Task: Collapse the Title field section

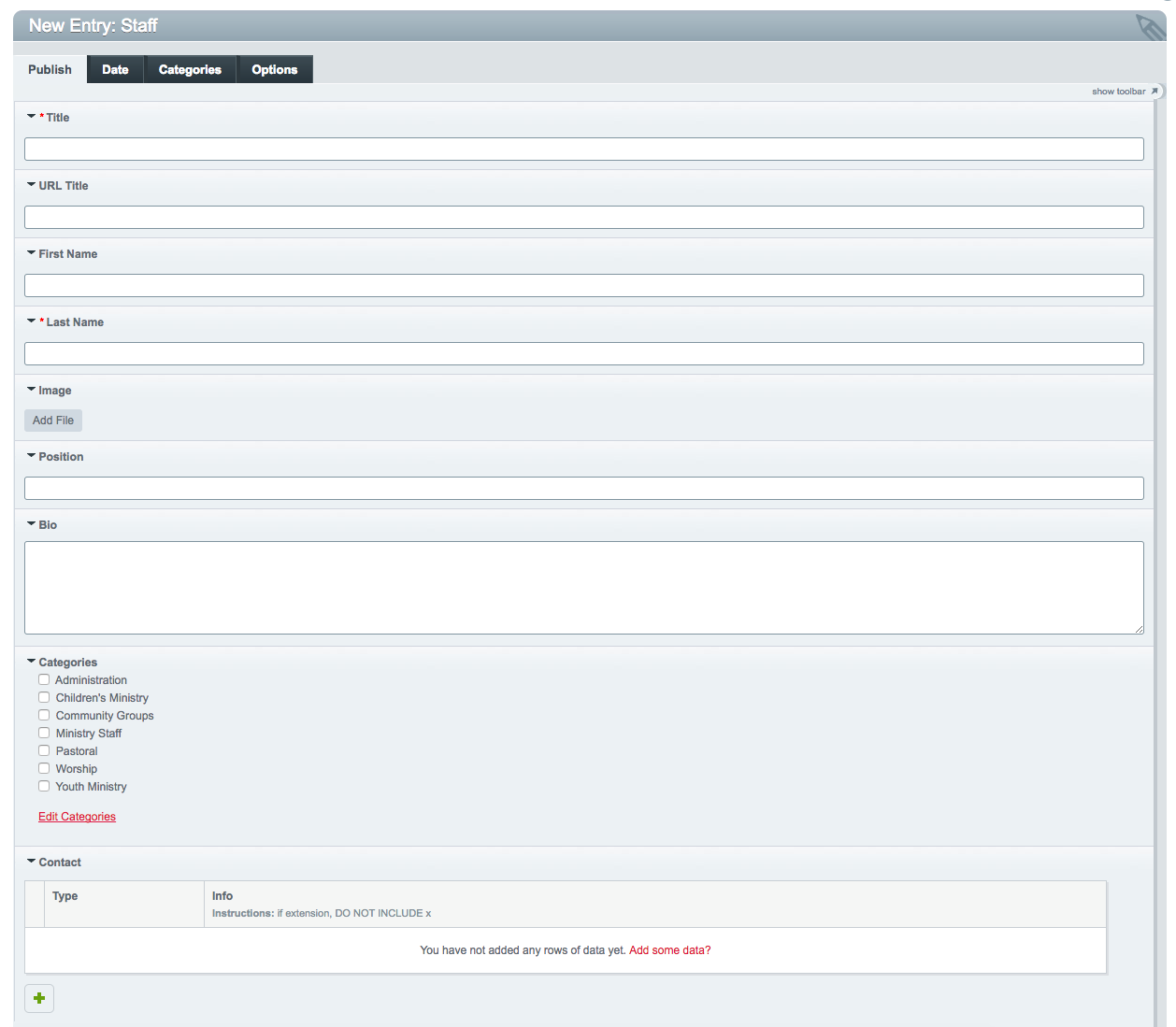Action: [31, 116]
